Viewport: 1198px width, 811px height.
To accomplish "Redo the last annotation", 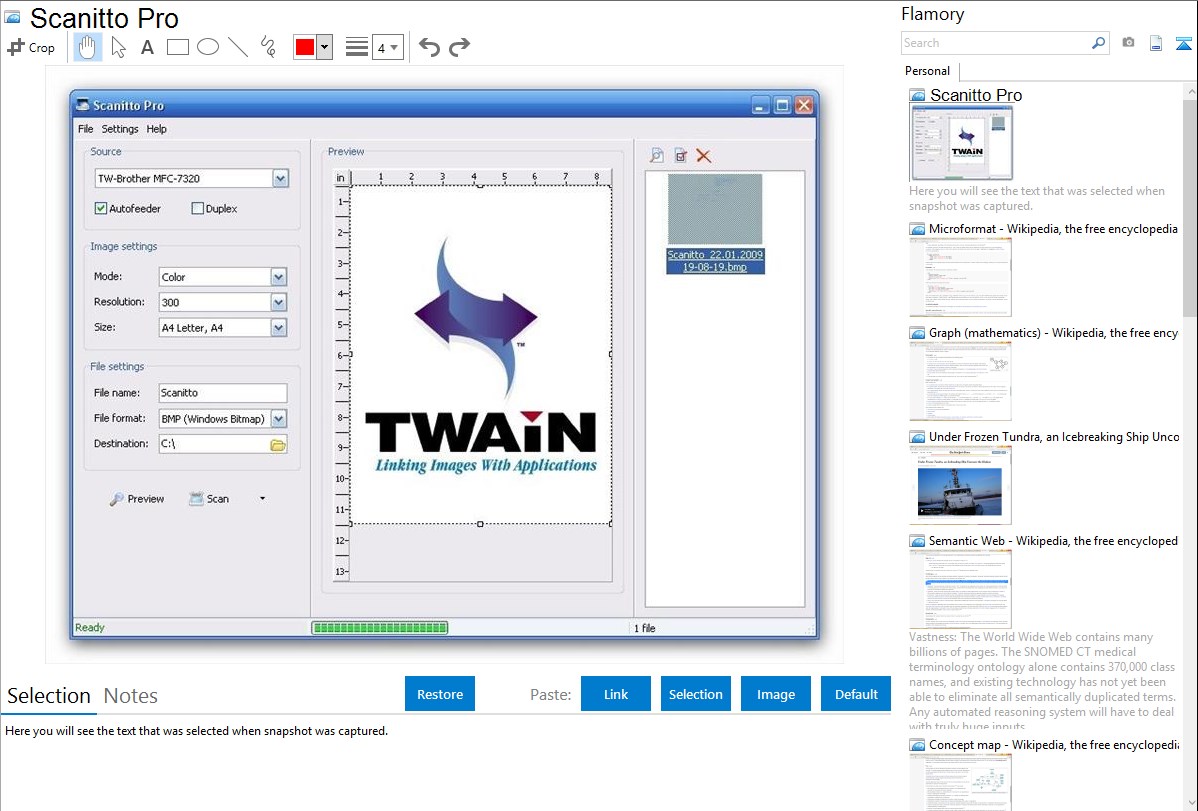I will pos(459,47).
